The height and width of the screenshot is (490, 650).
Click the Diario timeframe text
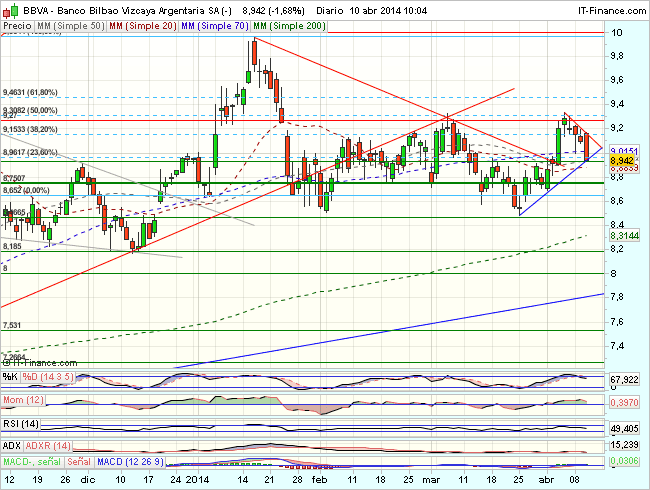[x=330, y=11]
